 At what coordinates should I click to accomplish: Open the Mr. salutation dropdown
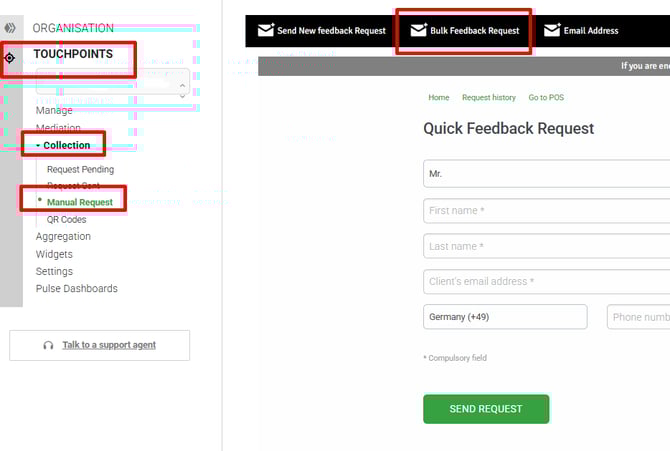click(x=545, y=173)
